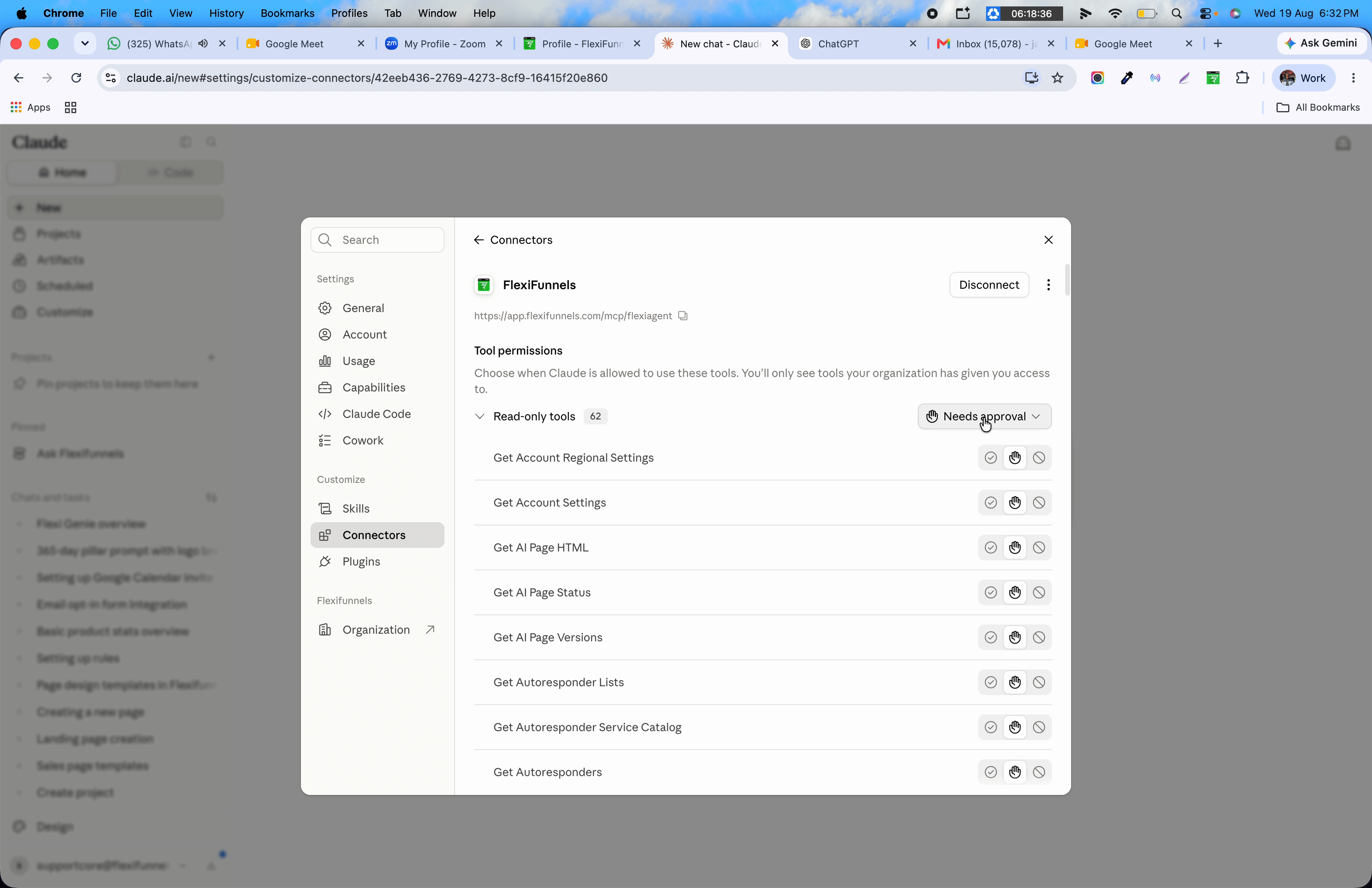1372x888 pixels.
Task: Click the screen recording extension icon
Action: coord(1098,78)
